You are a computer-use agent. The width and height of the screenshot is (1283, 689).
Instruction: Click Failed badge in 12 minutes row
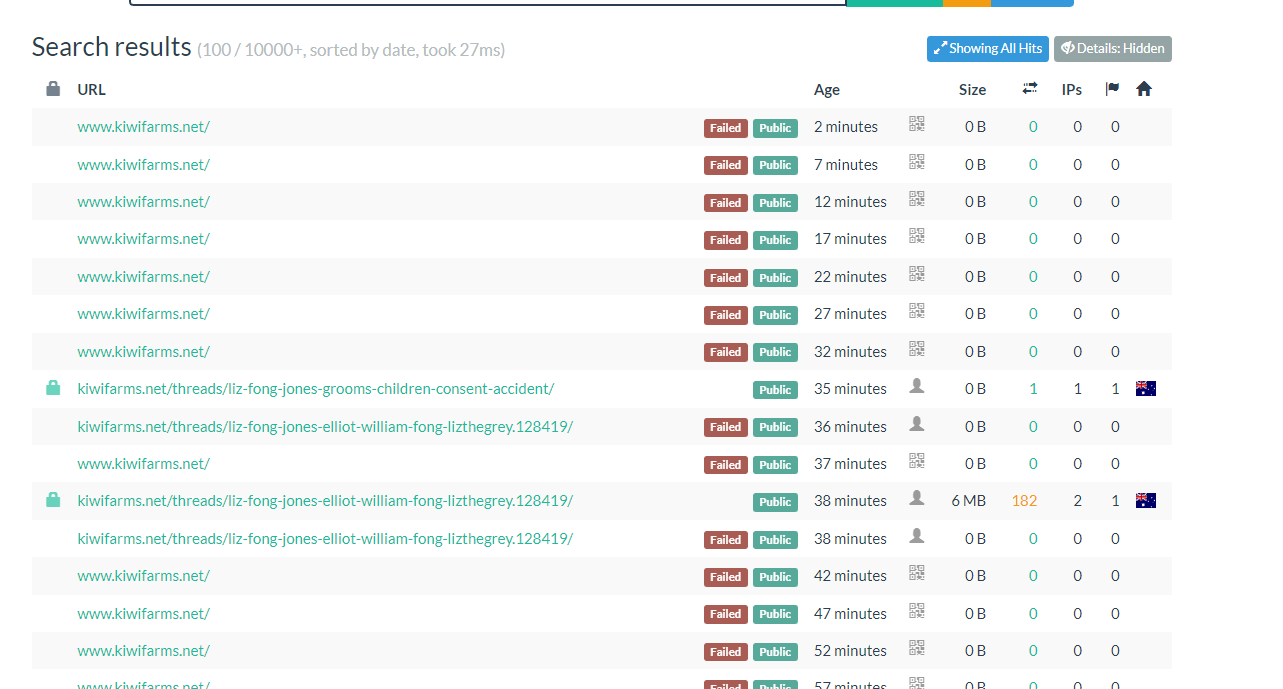[726, 203]
